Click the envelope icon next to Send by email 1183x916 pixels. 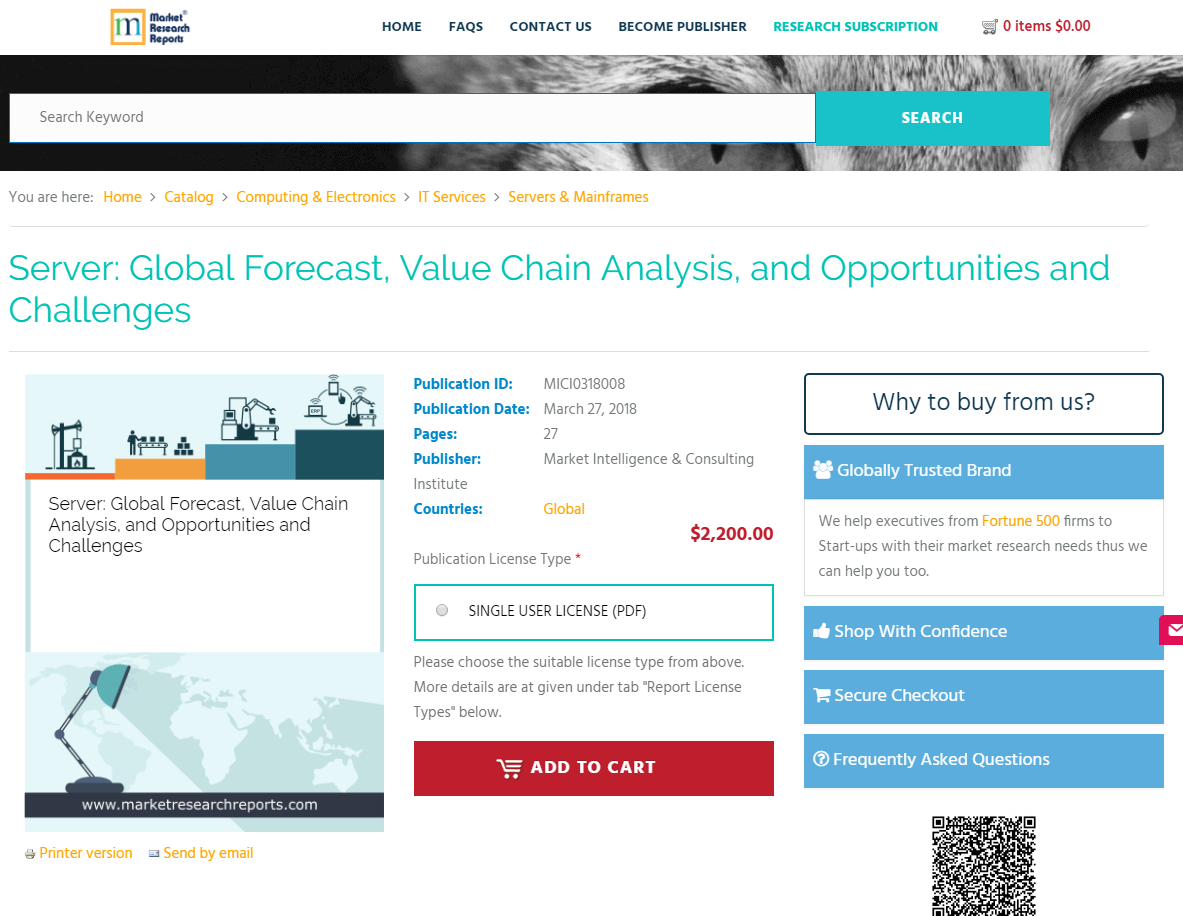click(x=154, y=853)
